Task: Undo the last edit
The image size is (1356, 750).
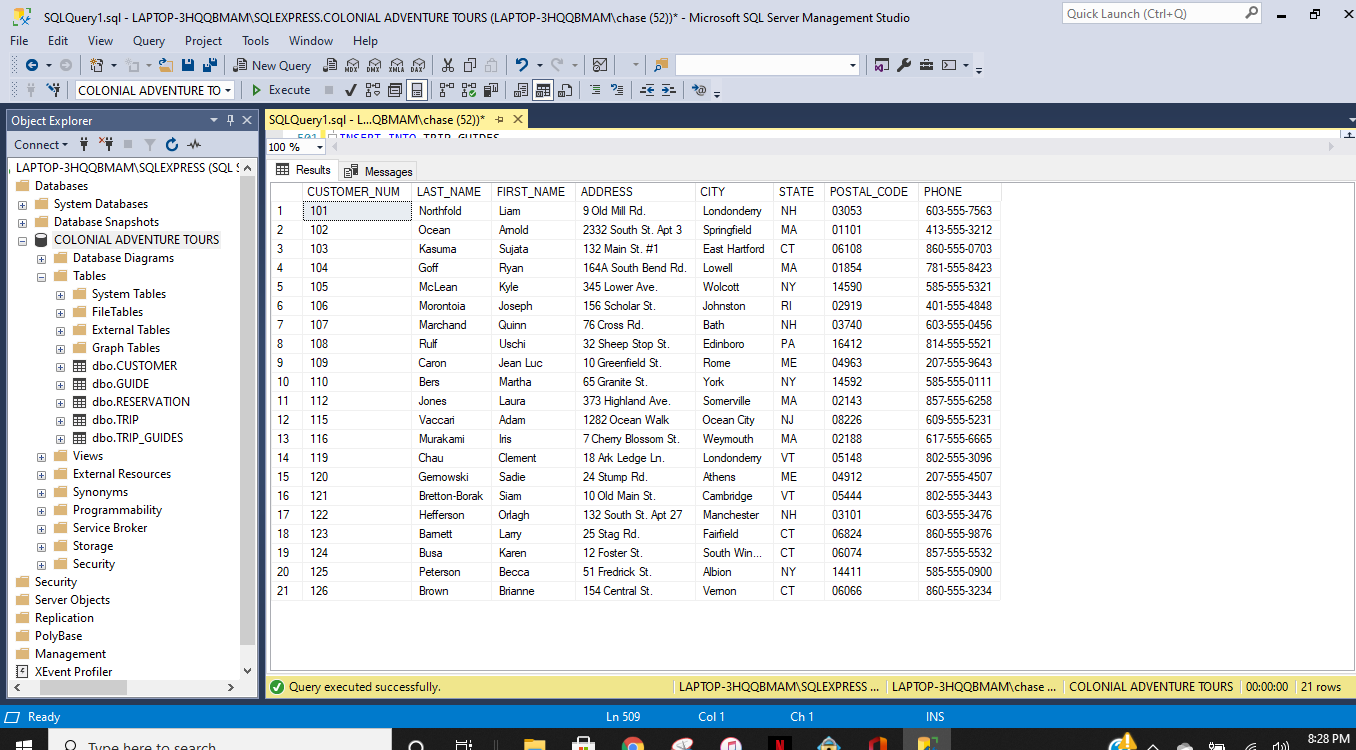Action: [521, 64]
